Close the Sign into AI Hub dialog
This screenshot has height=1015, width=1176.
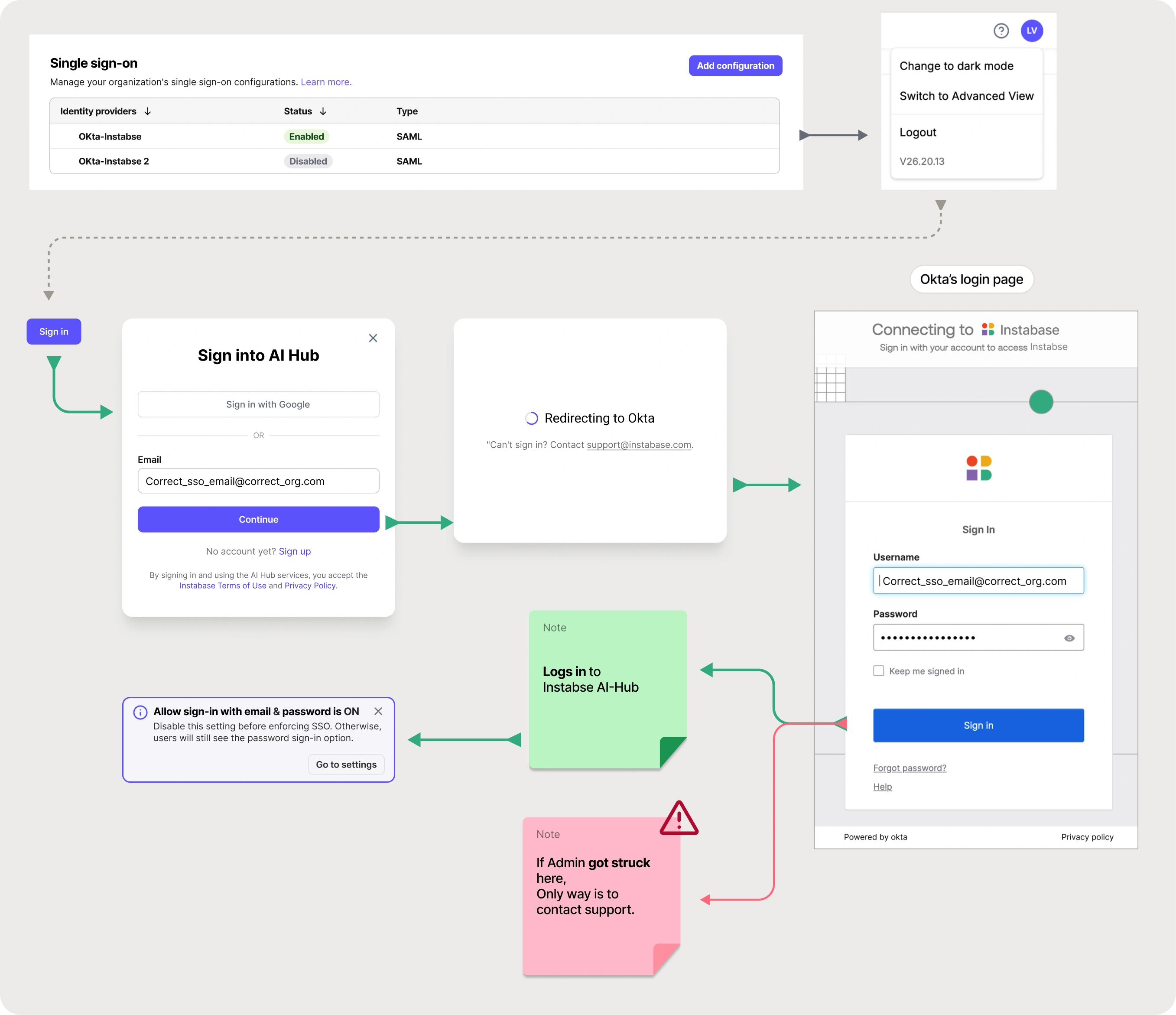click(373, 338)
